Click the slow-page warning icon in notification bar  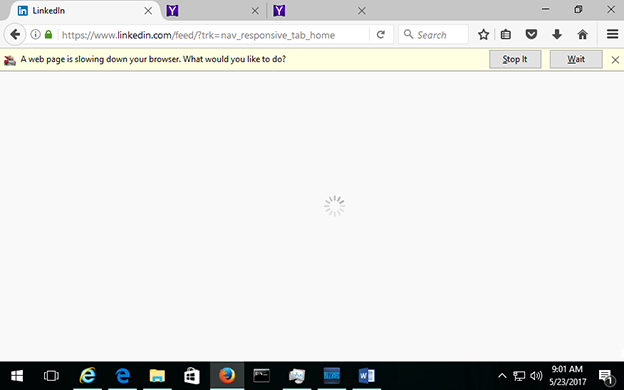coord(10,60)
